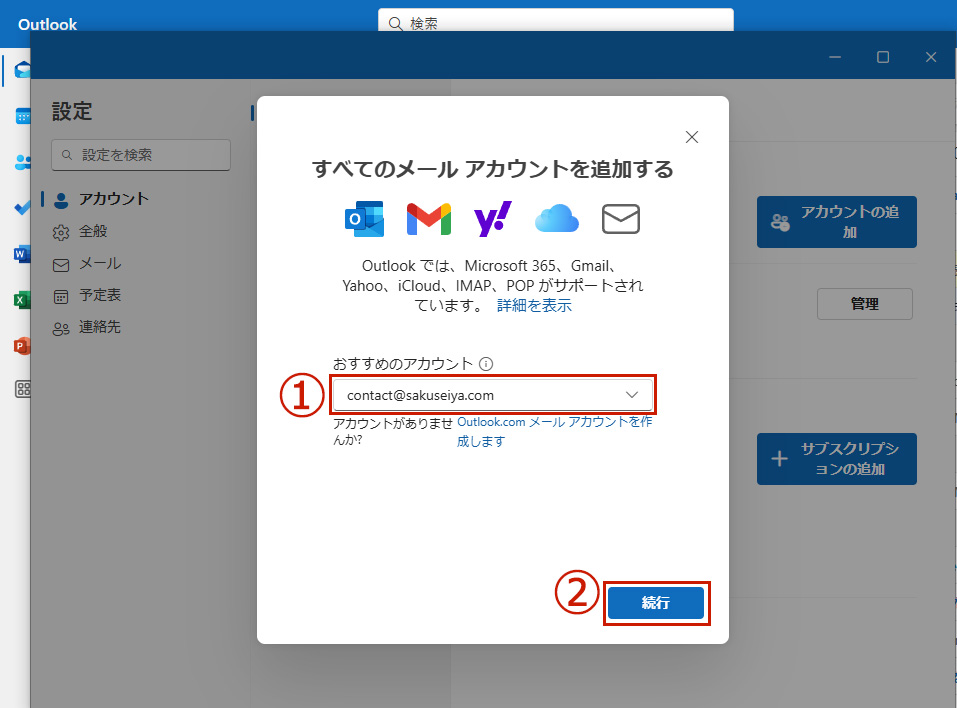Image resolution: width=957 pixels, height=708 pixels.
Task: Click the 設定 heading text
Action: (x=72, y=111)
